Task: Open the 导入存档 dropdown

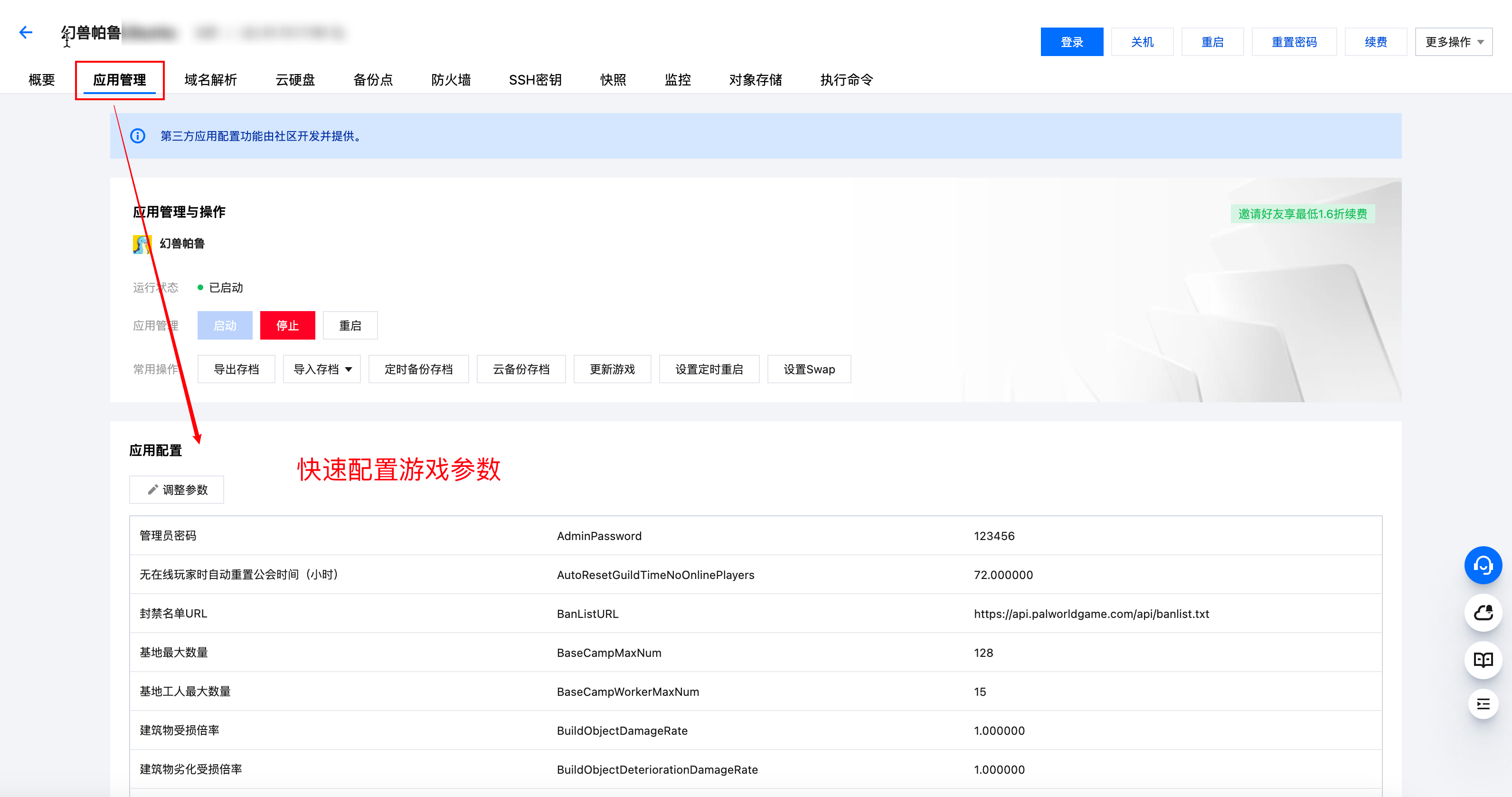Action: tap(321, 369)
